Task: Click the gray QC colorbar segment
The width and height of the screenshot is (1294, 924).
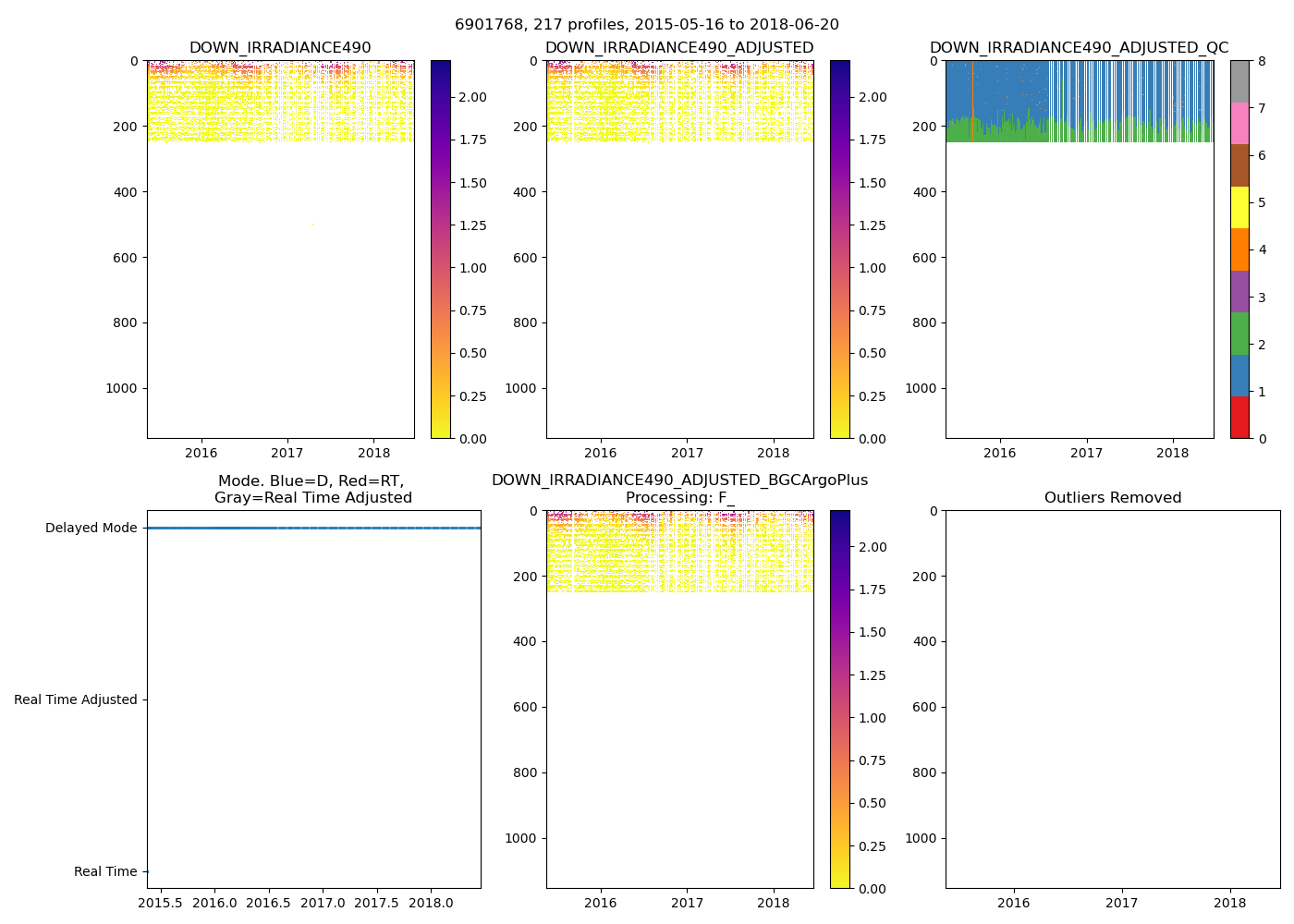Action: (x=1239, y=81)
